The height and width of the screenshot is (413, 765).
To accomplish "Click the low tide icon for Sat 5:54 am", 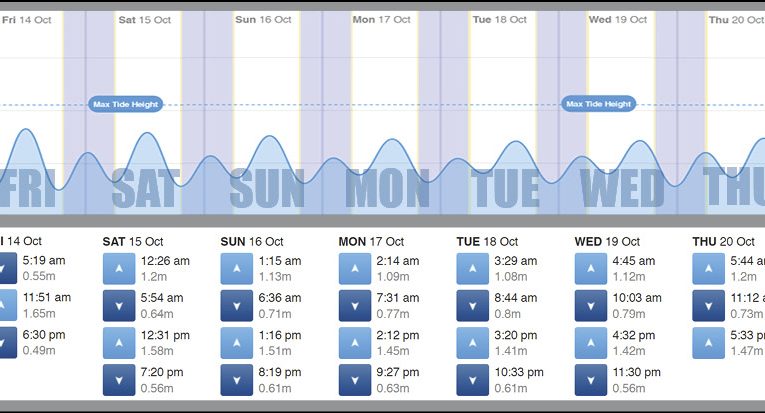I will click(119, 305).
